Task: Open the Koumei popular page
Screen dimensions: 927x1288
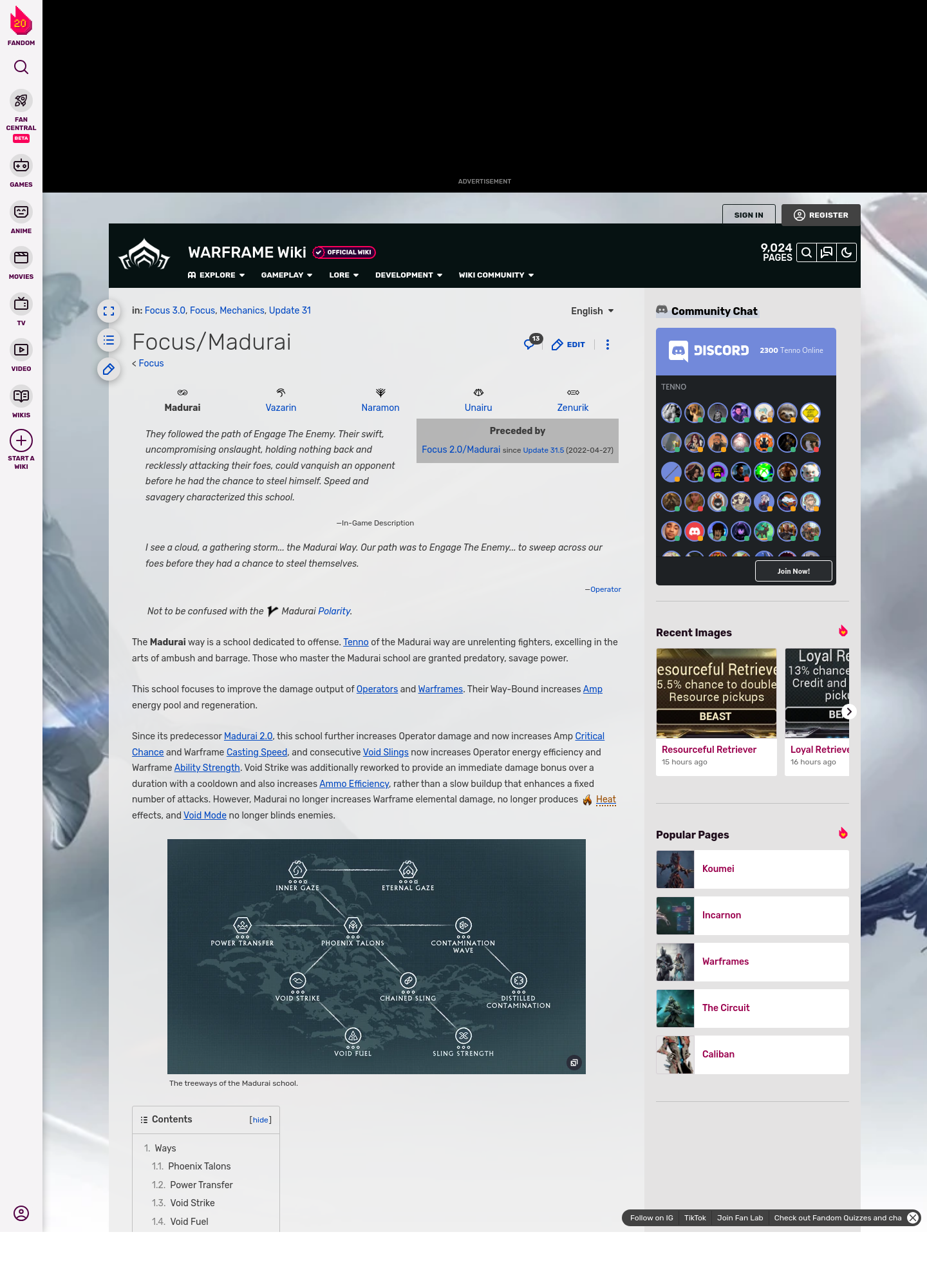Action: tap(753, 869)
